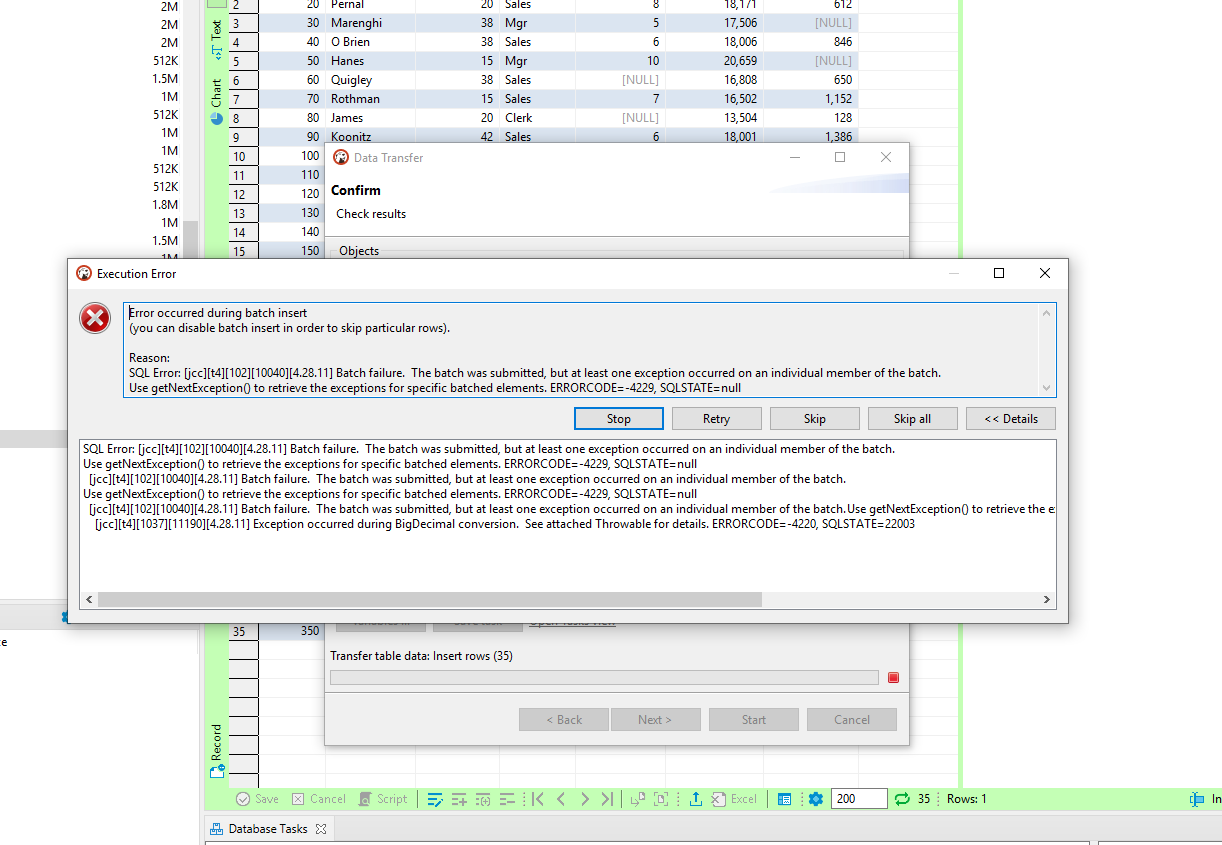Click Retry in the error dialog
The width and height of the screenshot is (1222, 845).
(x=716, y=418)
